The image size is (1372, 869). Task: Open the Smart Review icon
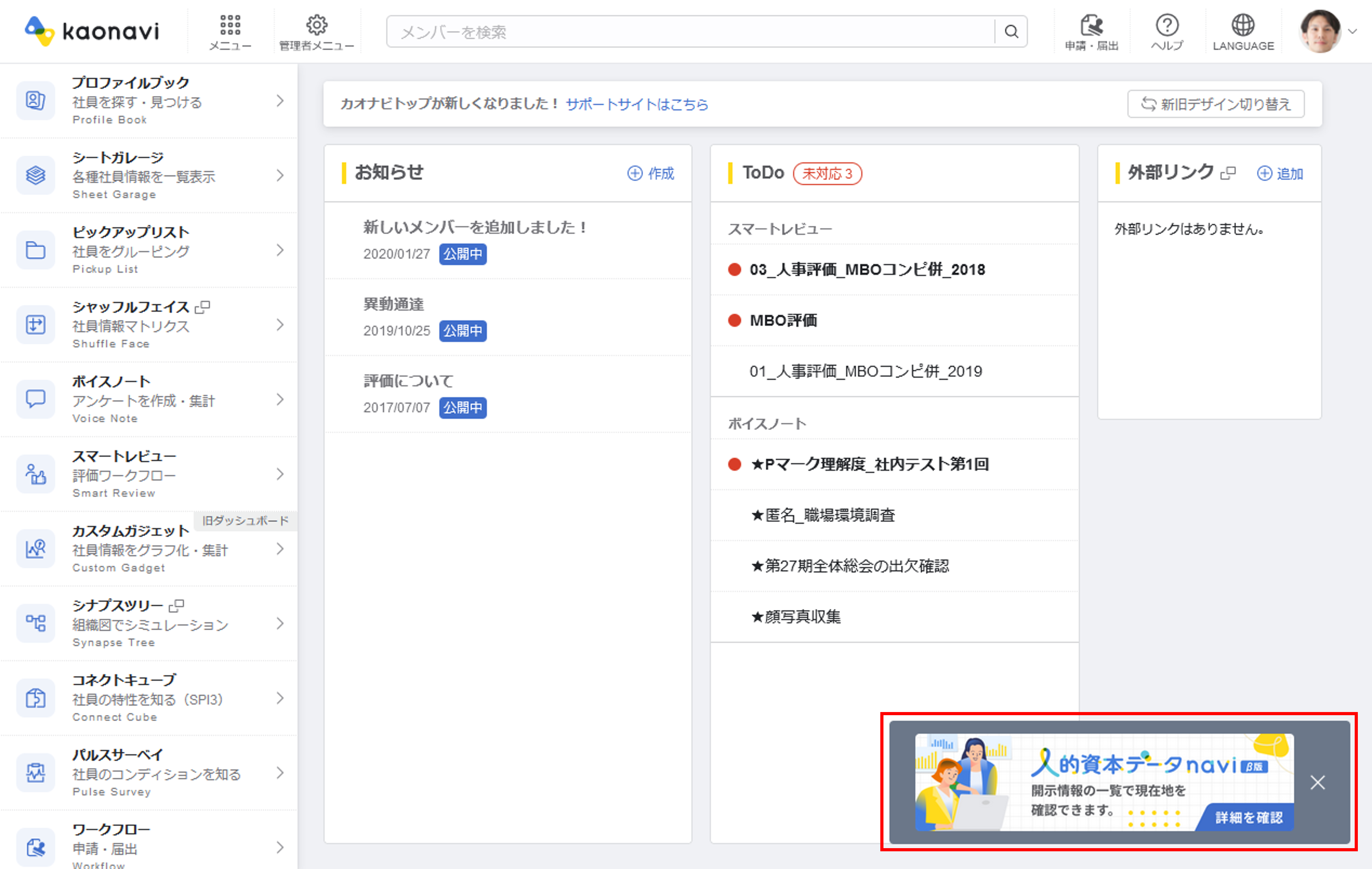click(35, 474)
